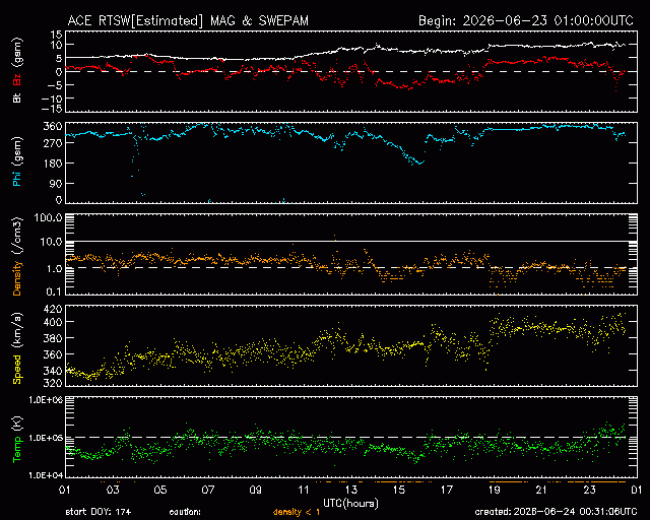Click the "23" hour label on the time axis

589,490
